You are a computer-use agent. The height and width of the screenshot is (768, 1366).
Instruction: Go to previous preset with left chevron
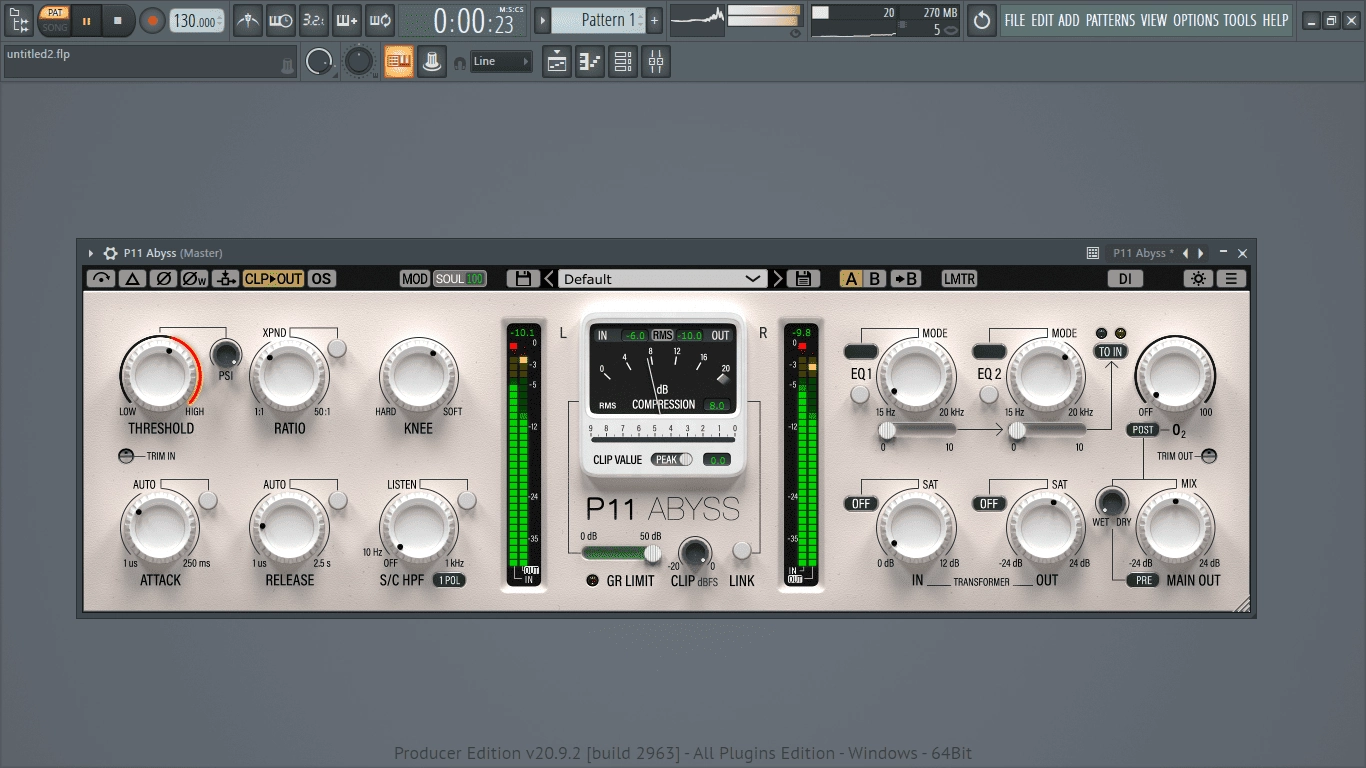[x=548, y=279]
